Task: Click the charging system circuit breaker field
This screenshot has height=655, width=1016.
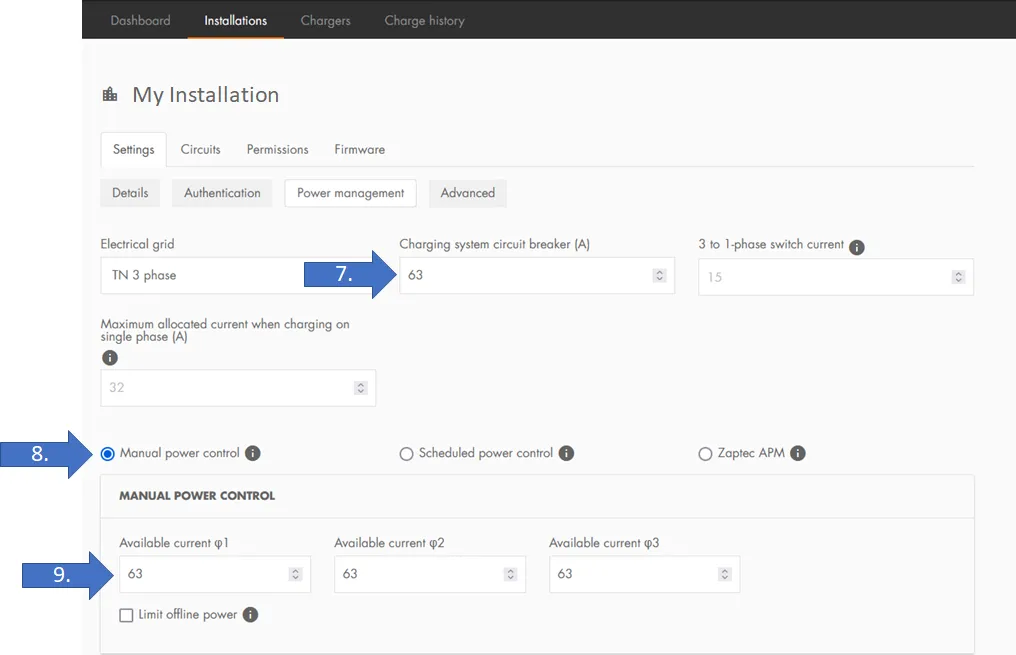Action: [x=537, y=275]
